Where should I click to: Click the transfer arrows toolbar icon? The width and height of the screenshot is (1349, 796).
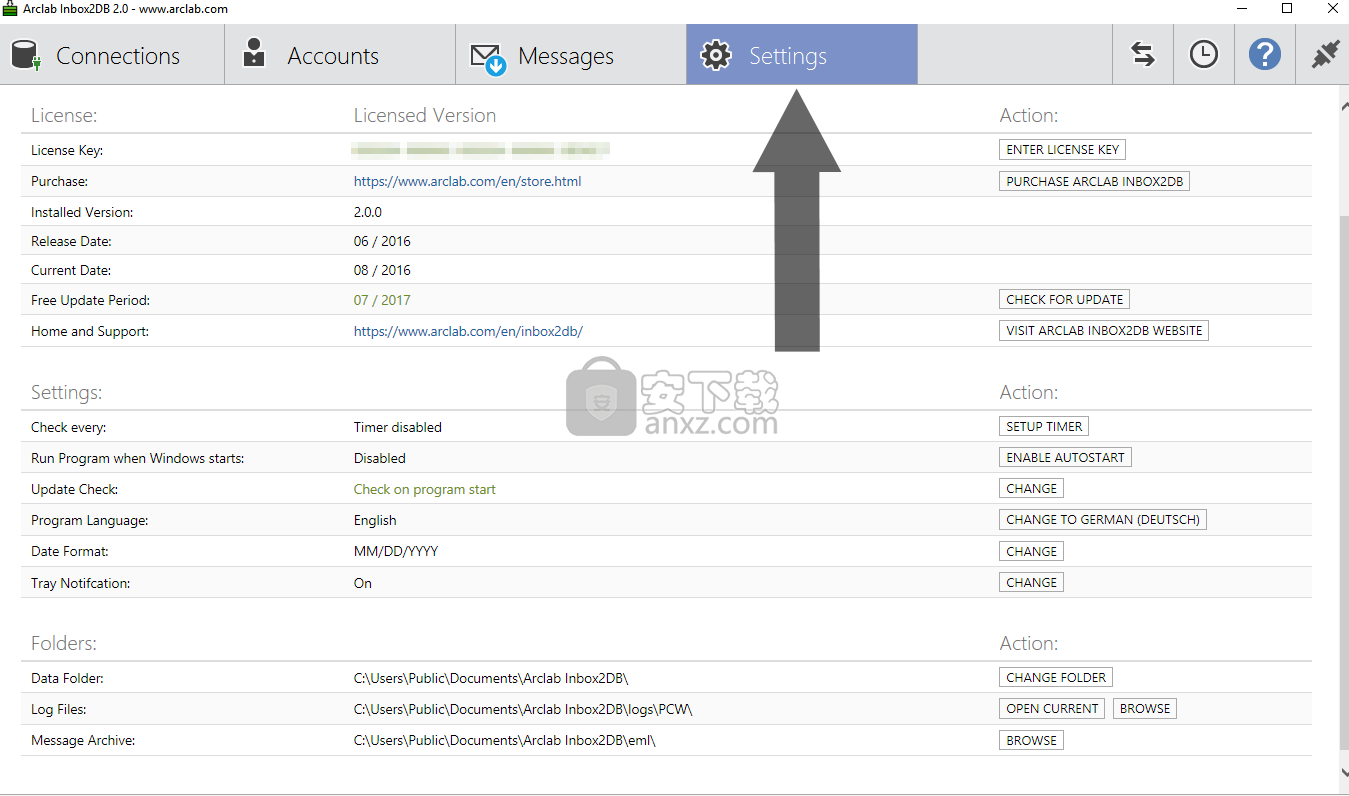click(1143, 55)
